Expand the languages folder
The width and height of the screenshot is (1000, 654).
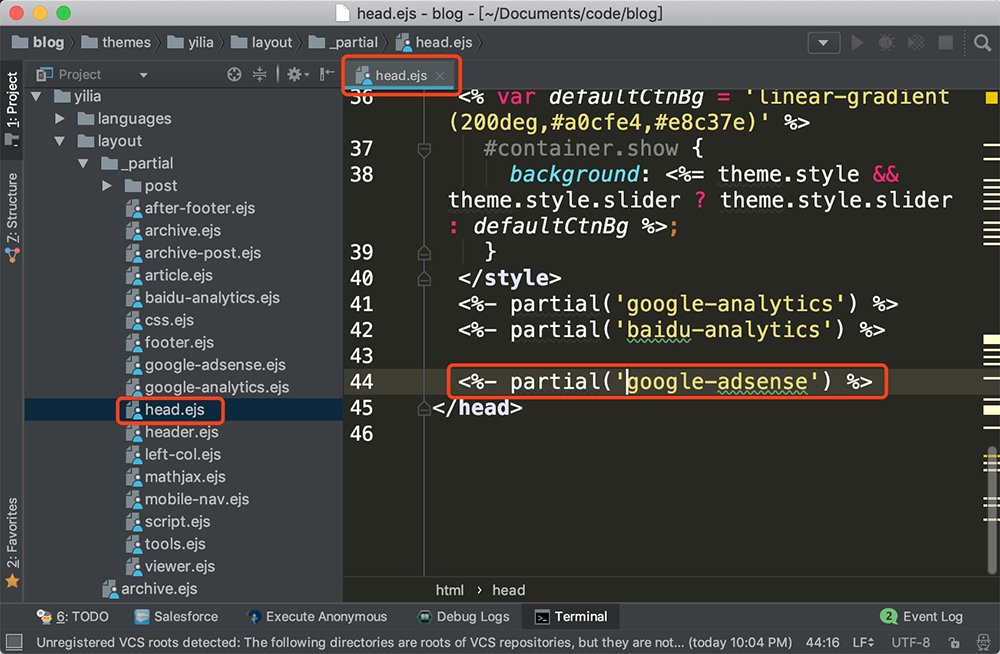(x=60, y=119)
